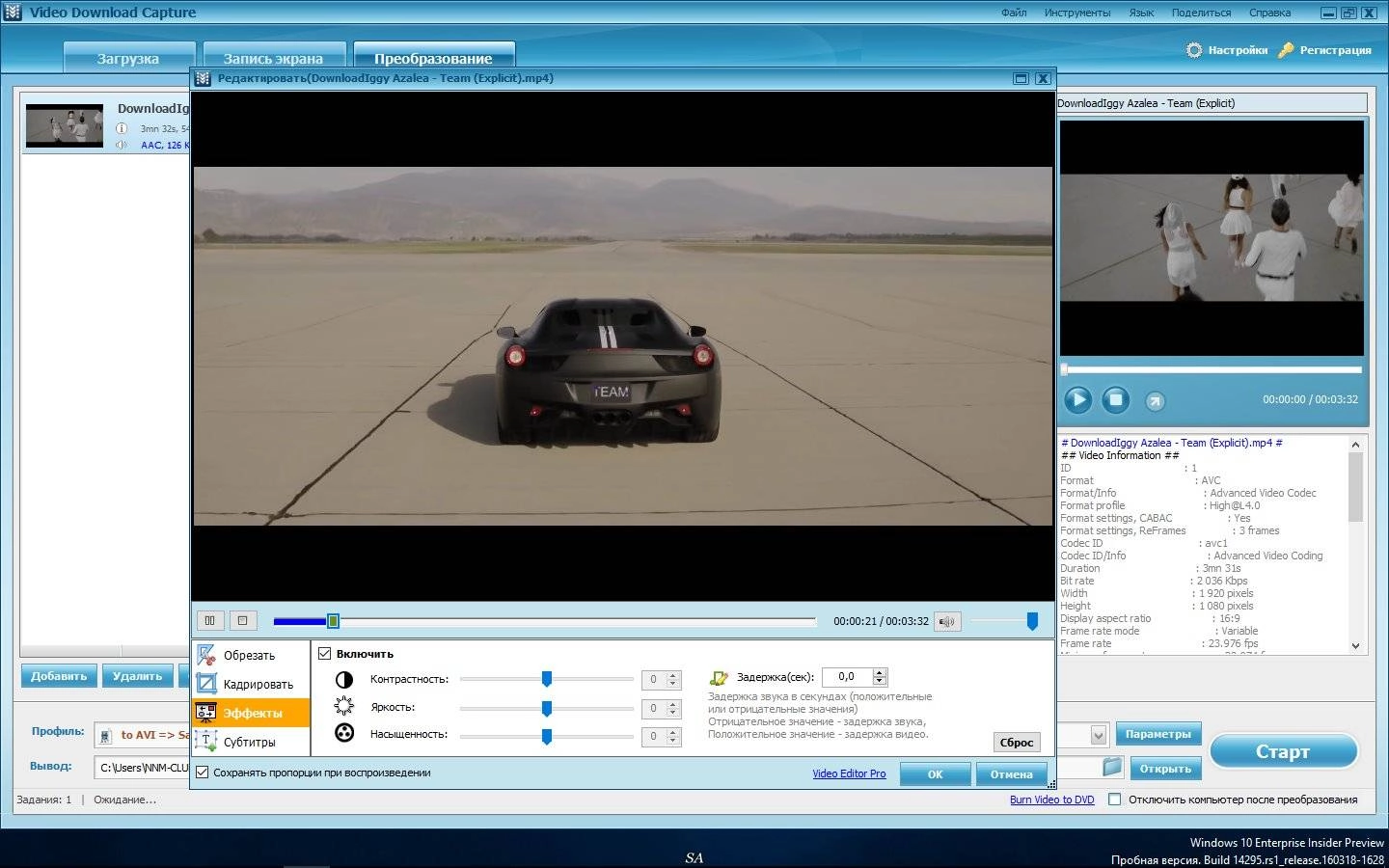Screen dimensions: 1389x868
Task: Toggle Отключить компьютер после преобразования checkbox
Action: pyautogui.click(x=1115, y=800)
